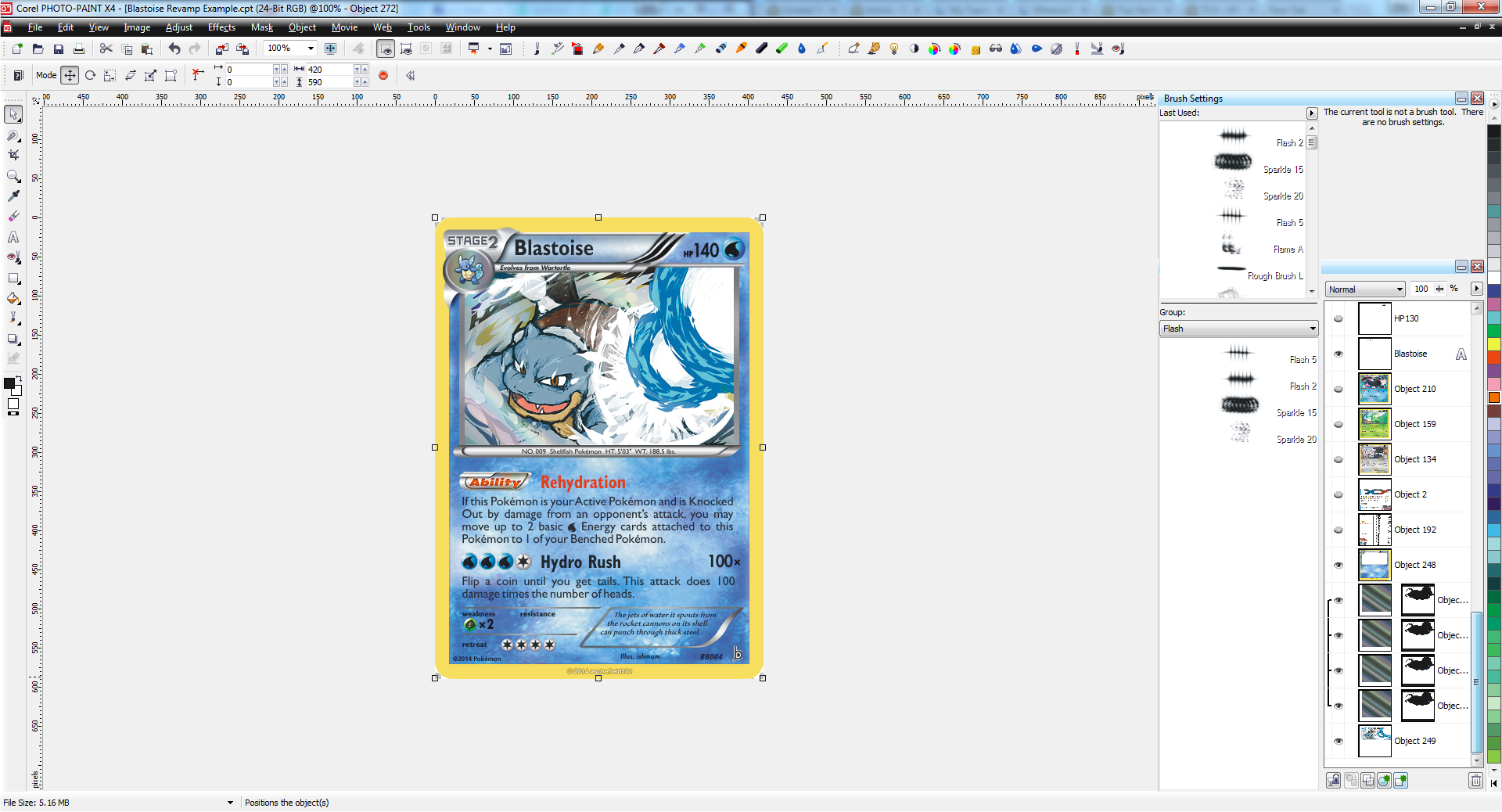Select the Object Pick tool

tap(13, 114)
